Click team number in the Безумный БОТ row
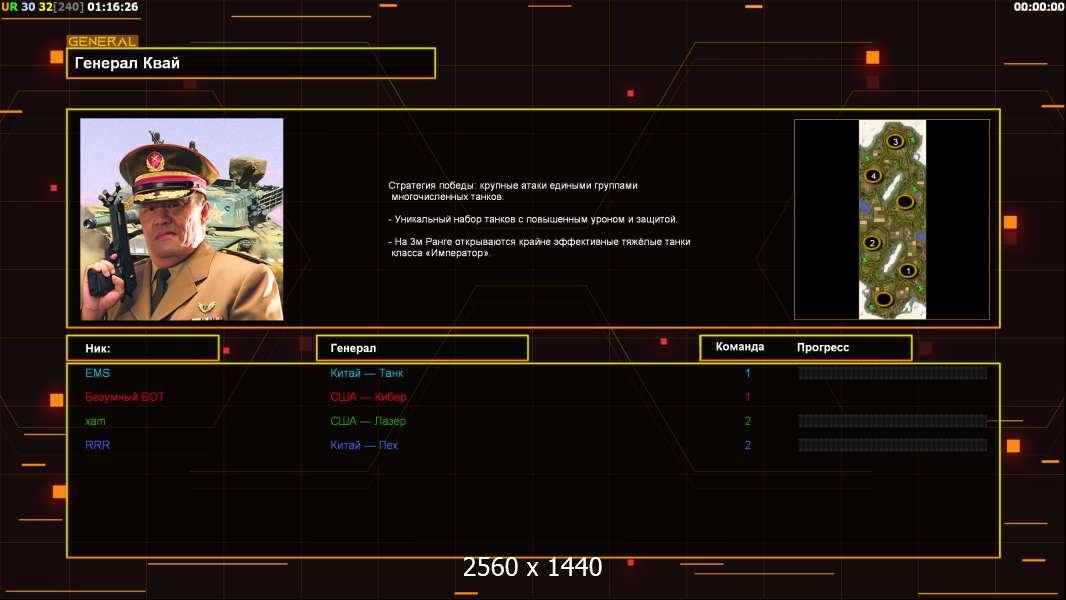The image size is (1066, 600). tap(748, 397)
